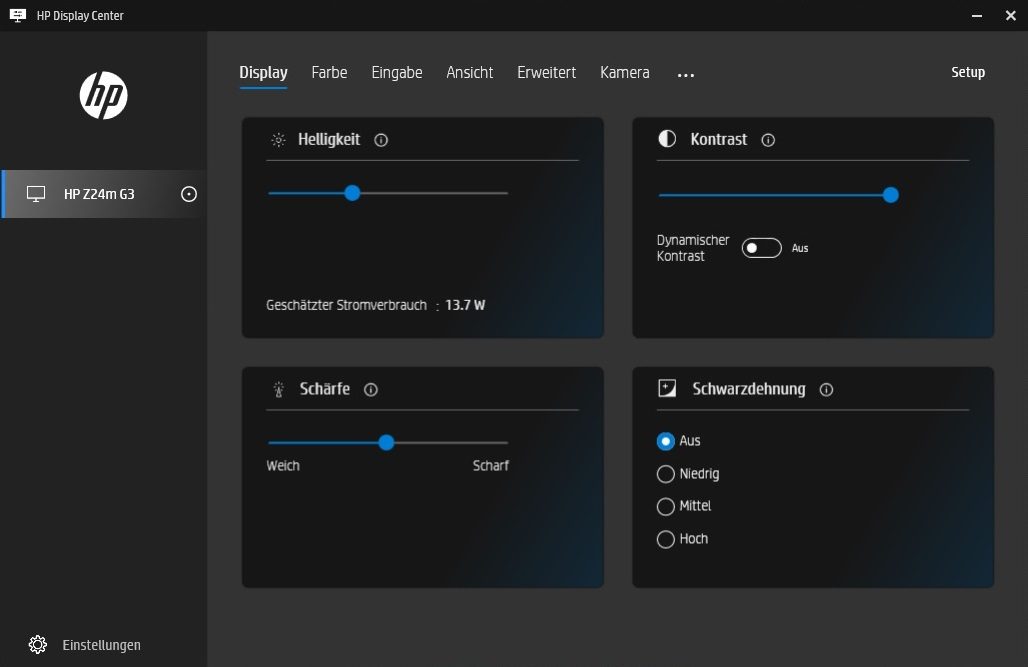Click the settings gear icon at bottom left
This screenshot has width=1028, height=667.
(38, 645)
